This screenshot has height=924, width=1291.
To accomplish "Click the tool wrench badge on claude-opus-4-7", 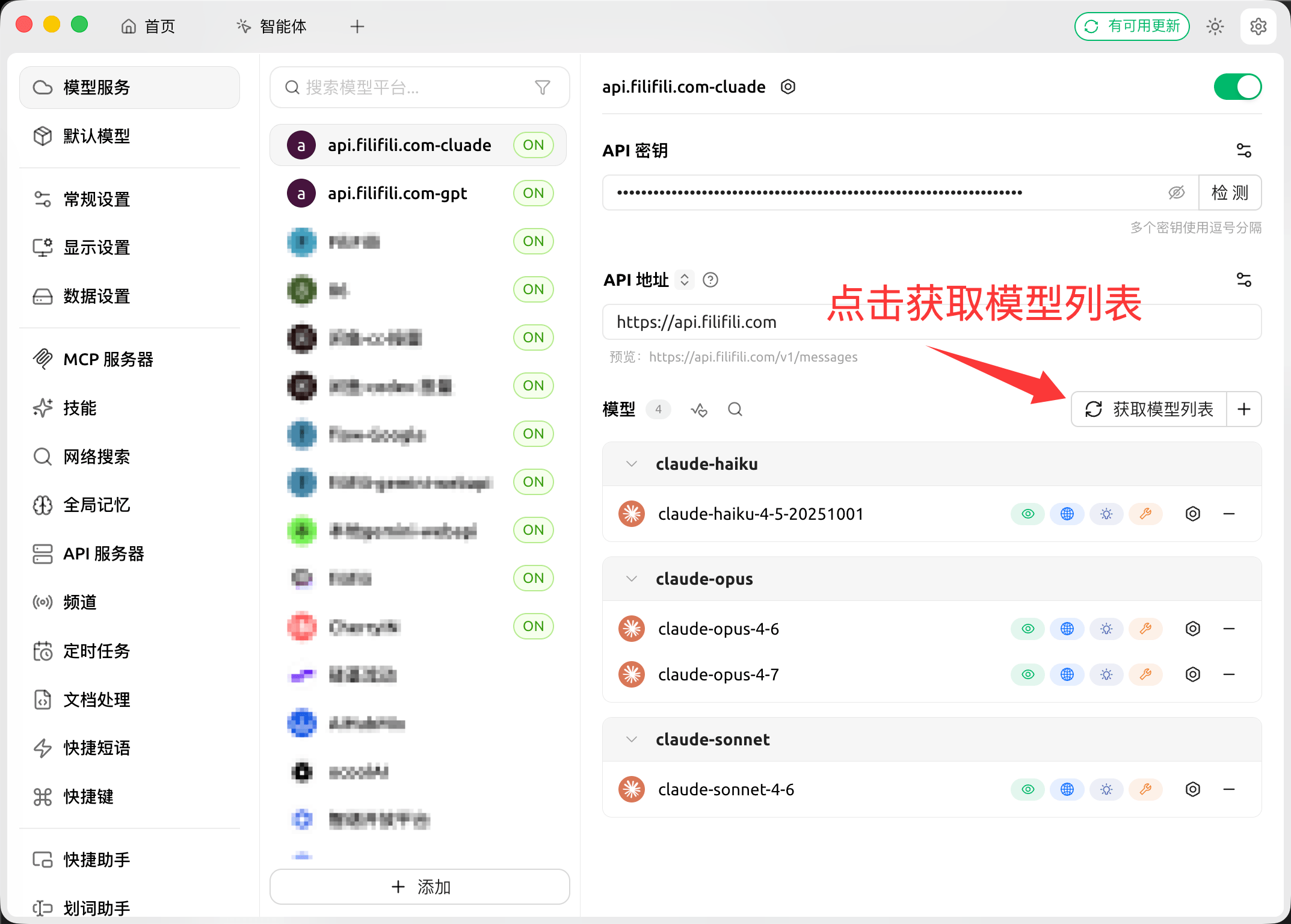I will 1145,674.
